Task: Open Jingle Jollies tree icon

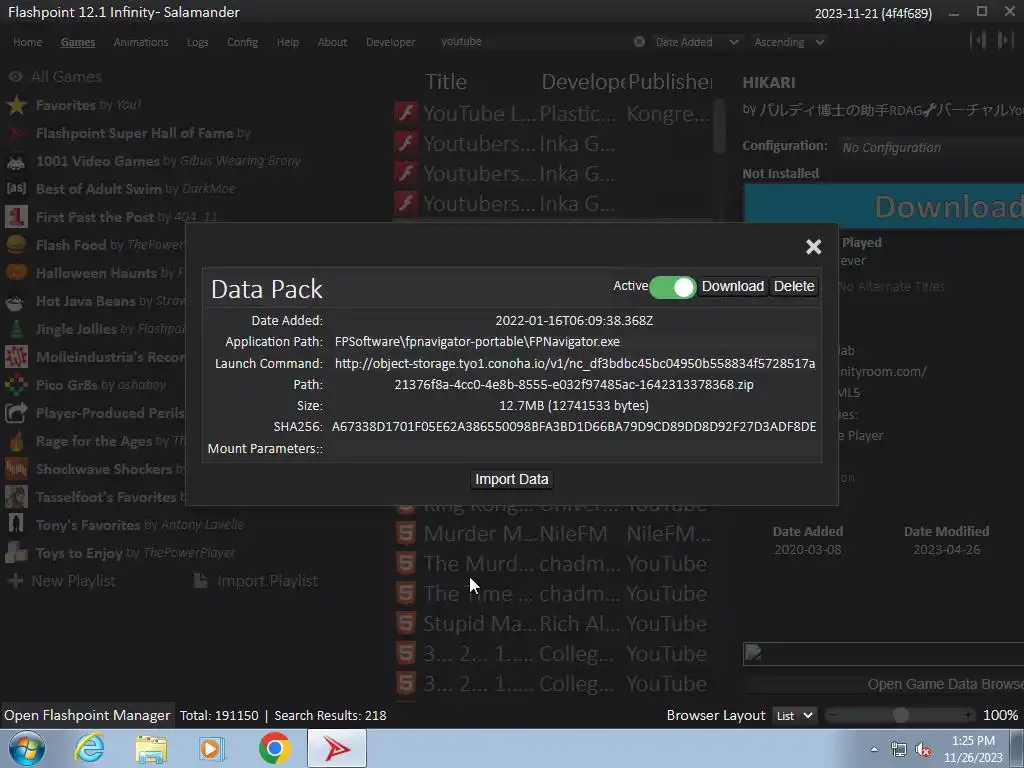Action: coord(16,329)
